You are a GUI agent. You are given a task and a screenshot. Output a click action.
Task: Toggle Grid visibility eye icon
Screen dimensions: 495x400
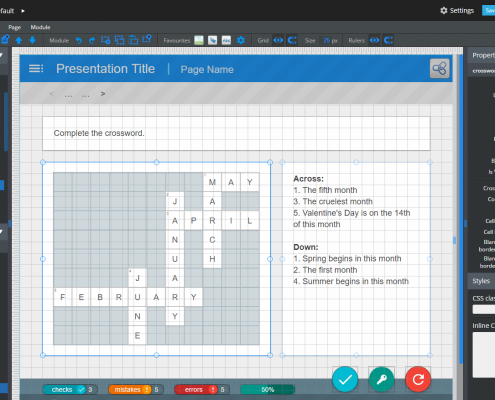pyautogui.click(x=278, y=40)
